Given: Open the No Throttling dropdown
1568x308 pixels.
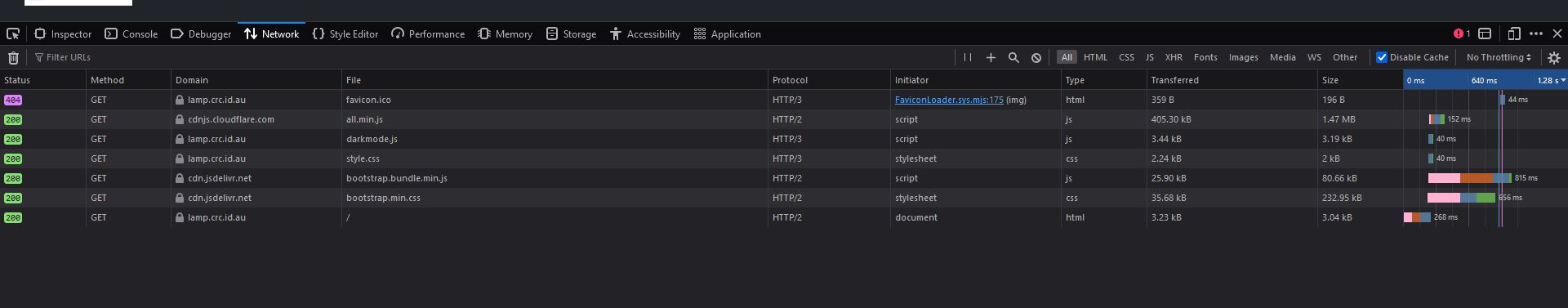Looking at the screenshot, I should (1499, 57).
